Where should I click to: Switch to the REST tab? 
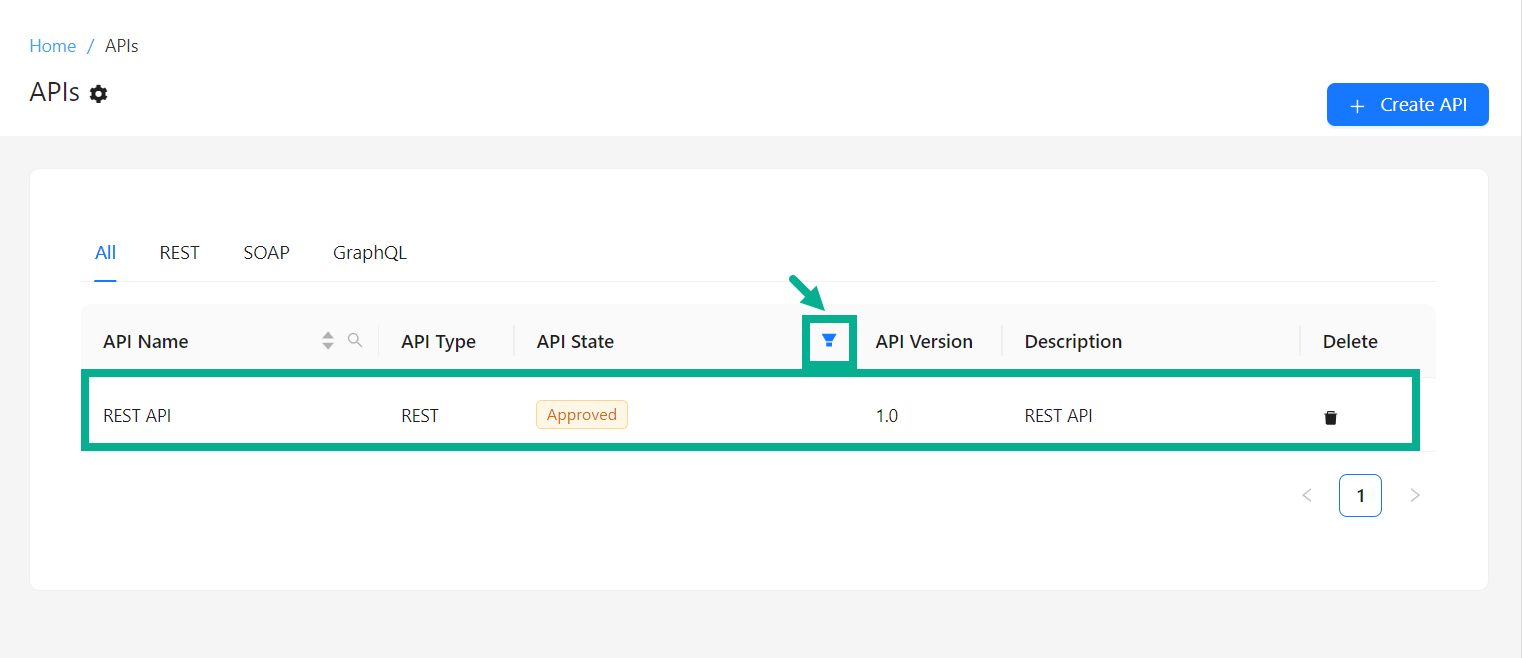coord(179,252)
